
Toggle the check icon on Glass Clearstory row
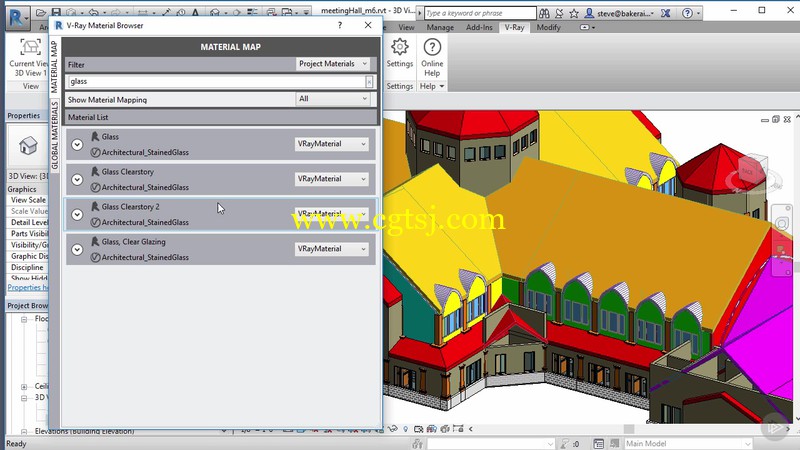tap(95, 187)
